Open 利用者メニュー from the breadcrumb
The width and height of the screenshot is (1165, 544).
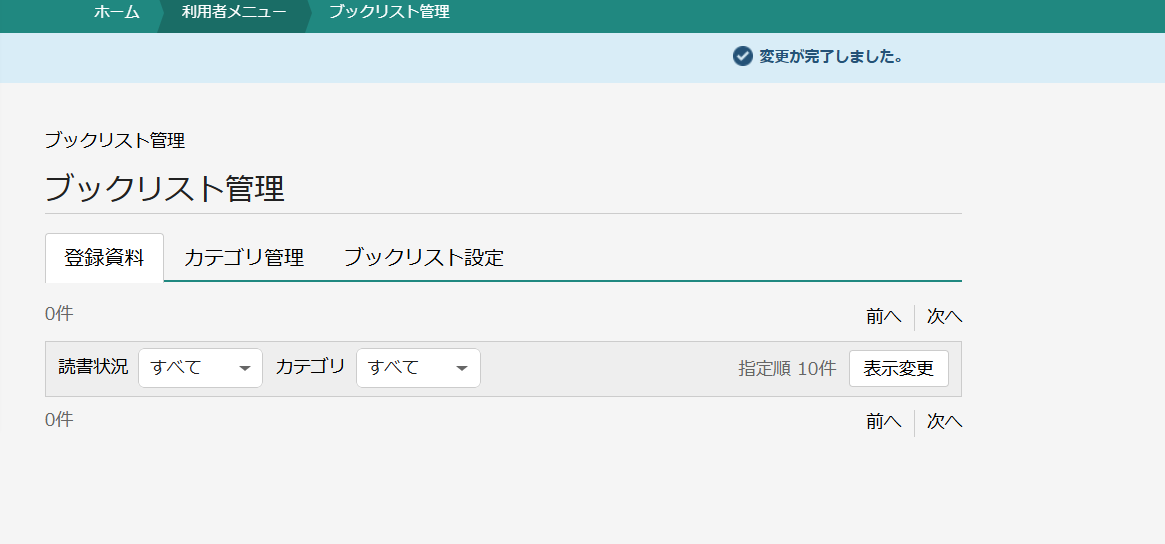point(234,12)
